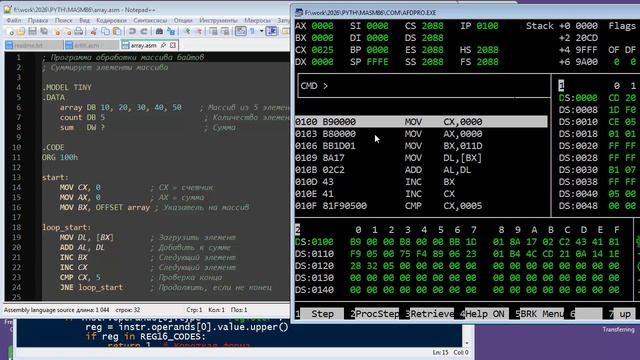The image size is (640, 360).
Task: Select the highlighted 0100 MOV CX,0000 line
Action: [421, 122]
